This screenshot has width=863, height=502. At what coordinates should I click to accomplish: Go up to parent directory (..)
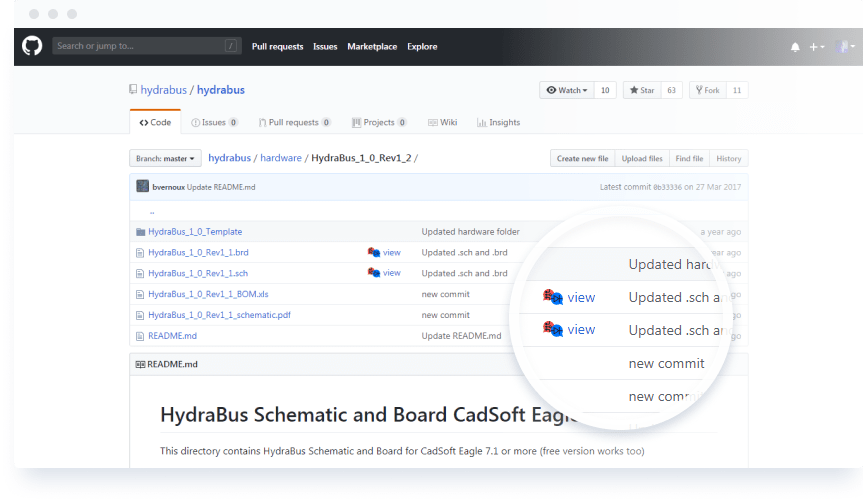coord(152,211)
